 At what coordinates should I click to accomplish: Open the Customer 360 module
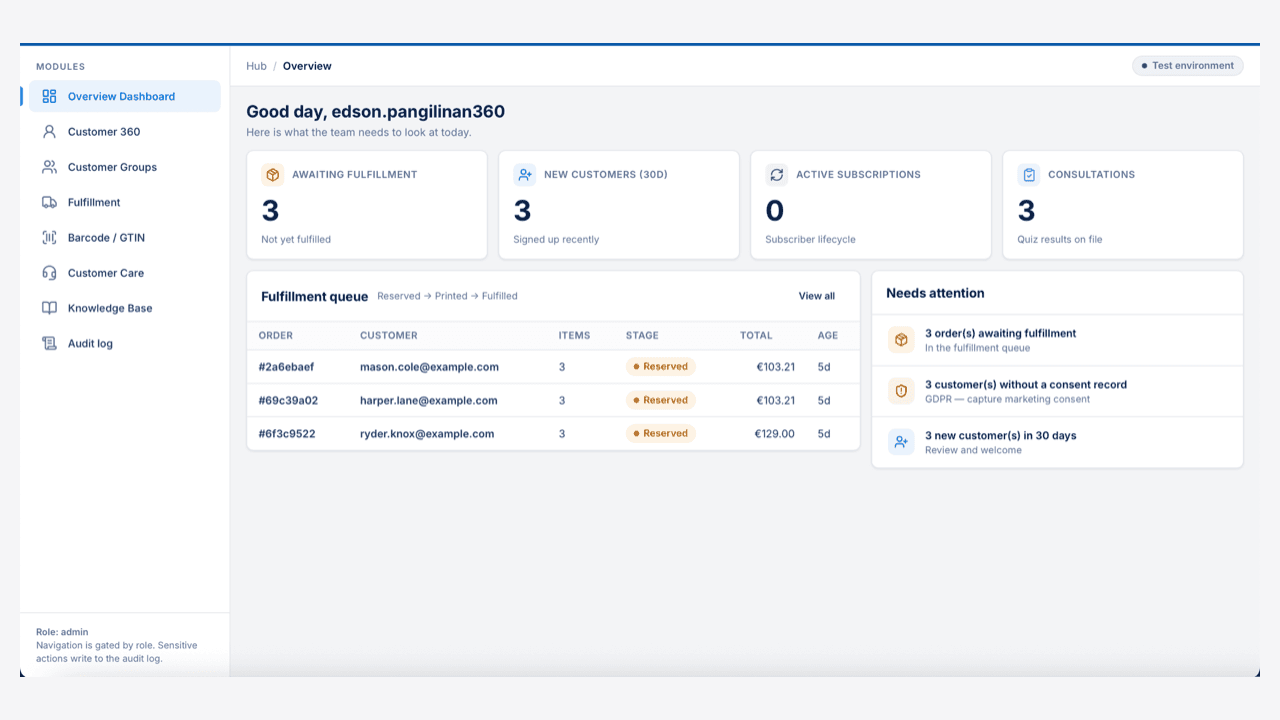coord(125,132)
